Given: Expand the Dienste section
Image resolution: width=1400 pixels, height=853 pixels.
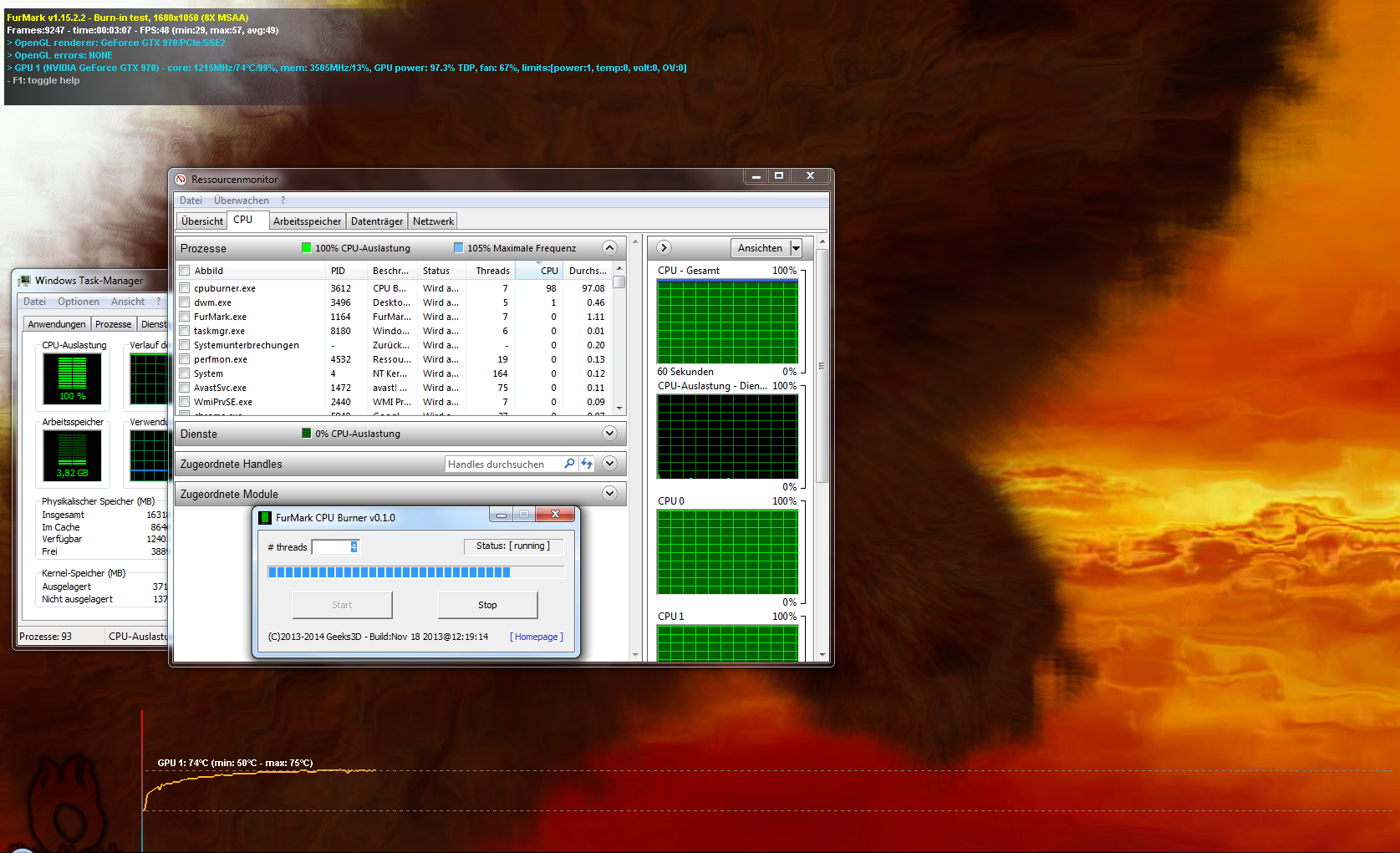Looking at the screenshot, I should [x=609, y=434].
